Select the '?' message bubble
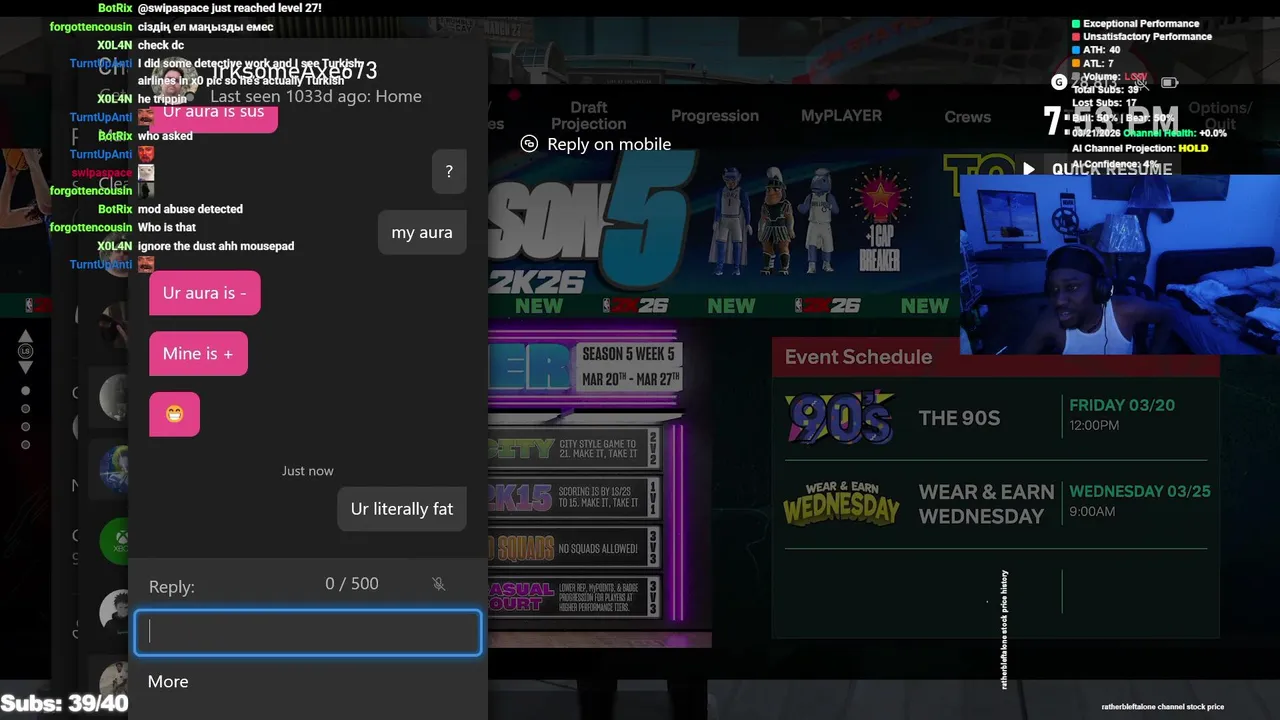Screen dimensions: 1280x720 pyautogui.click(x=449, y=172)
